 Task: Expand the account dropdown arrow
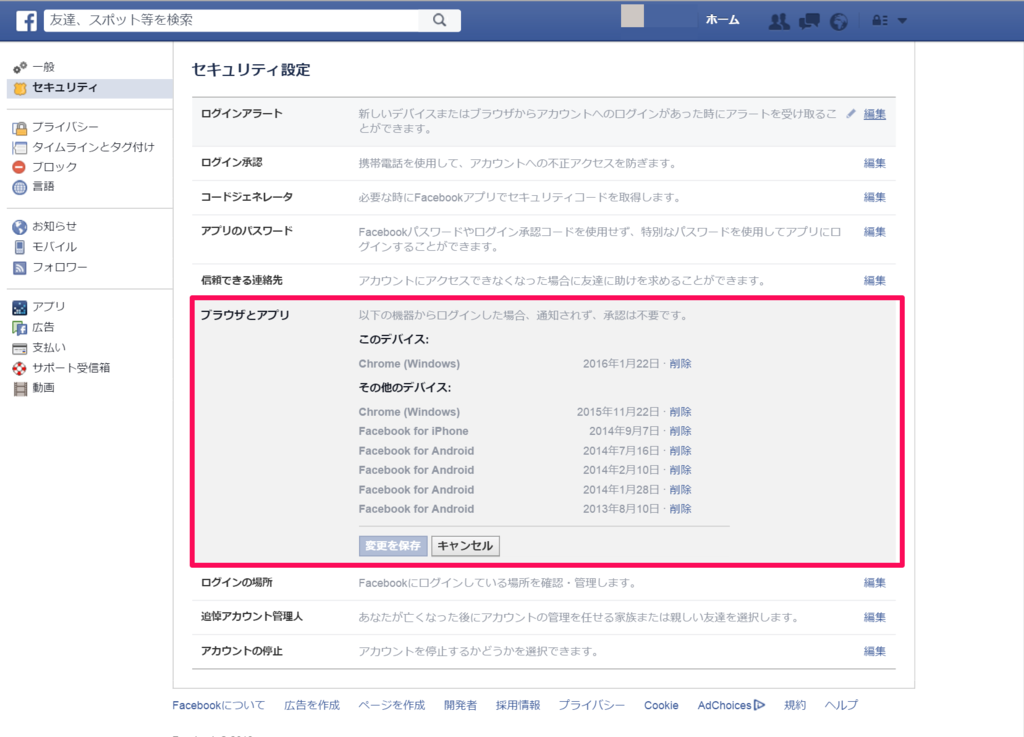[x=902, y=21]
